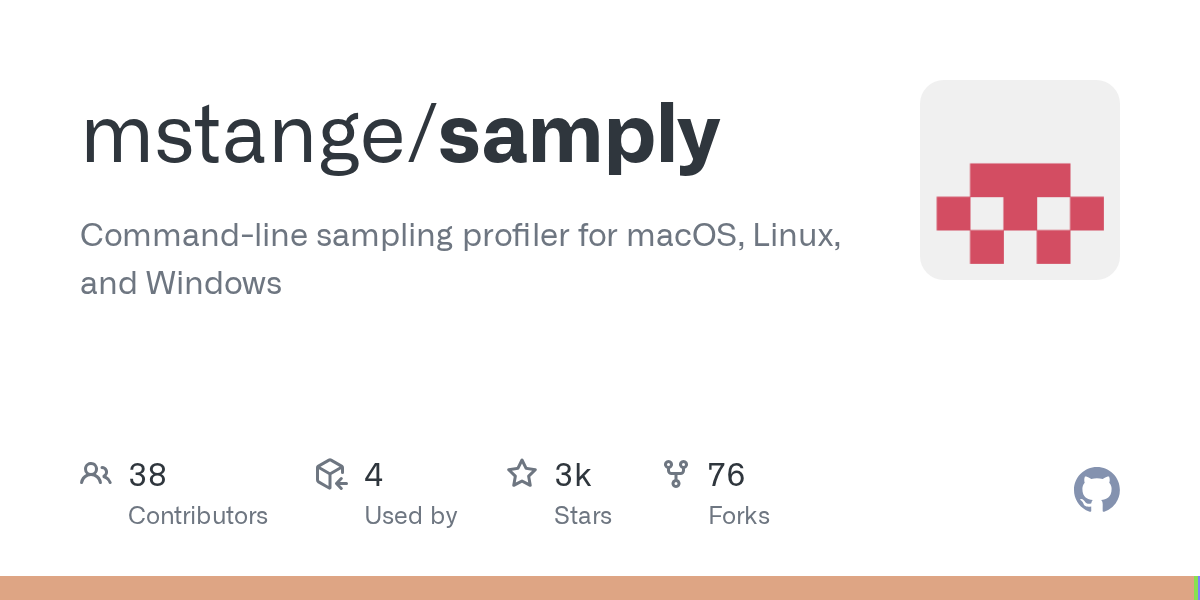Click the fork count 76
Screen dimensions: 1200x600
[726, 475]
